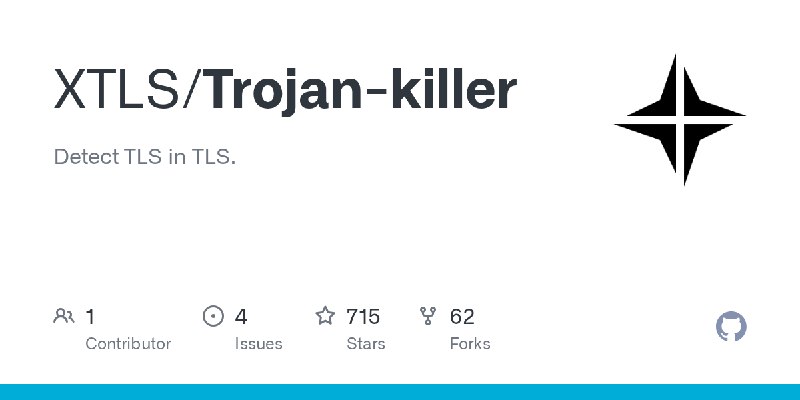Click the GitHub Octocat logo
The width and height of the screenshot is (800, 400).
click(x=732, y=327)
